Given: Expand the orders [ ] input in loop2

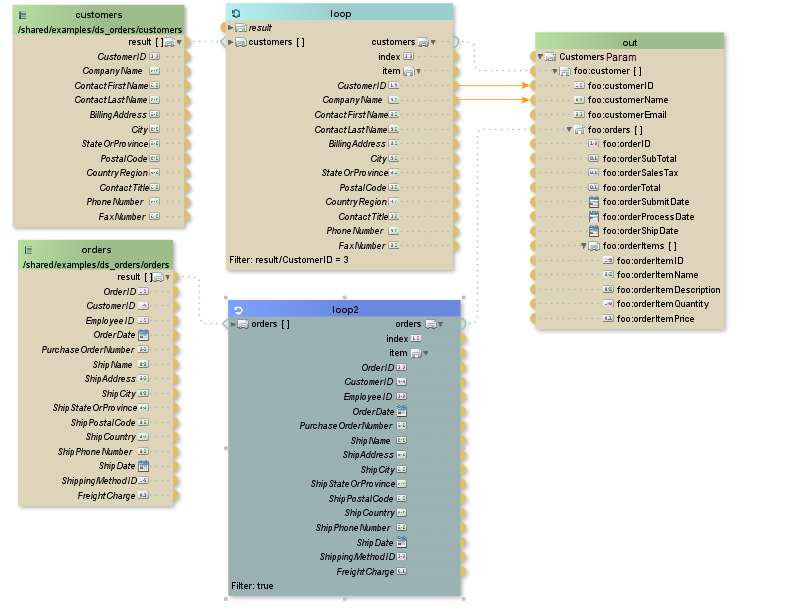Looking at the screenshot, I should (233, 324).
